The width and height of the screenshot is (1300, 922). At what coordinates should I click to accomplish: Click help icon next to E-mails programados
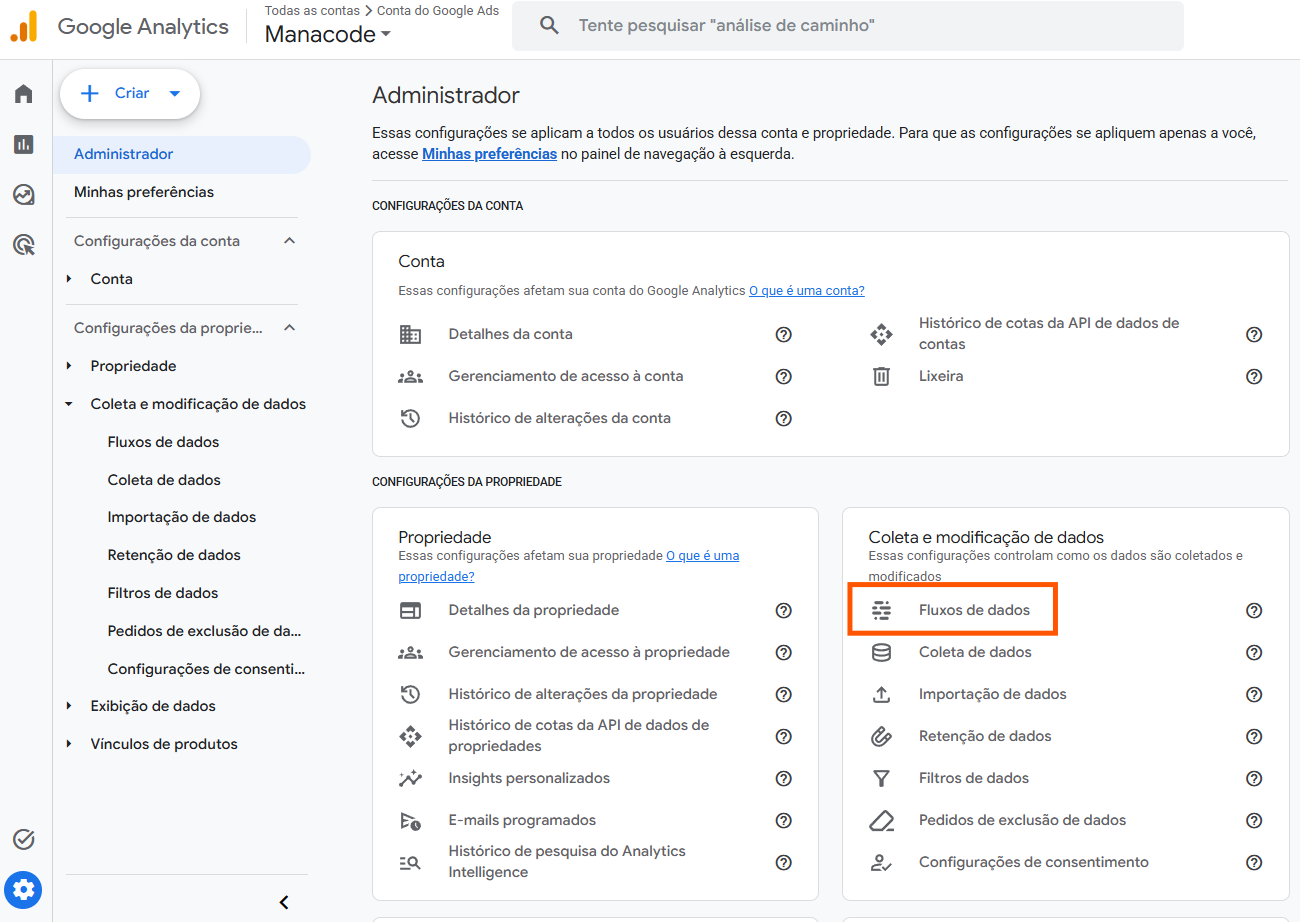[784, 820]
